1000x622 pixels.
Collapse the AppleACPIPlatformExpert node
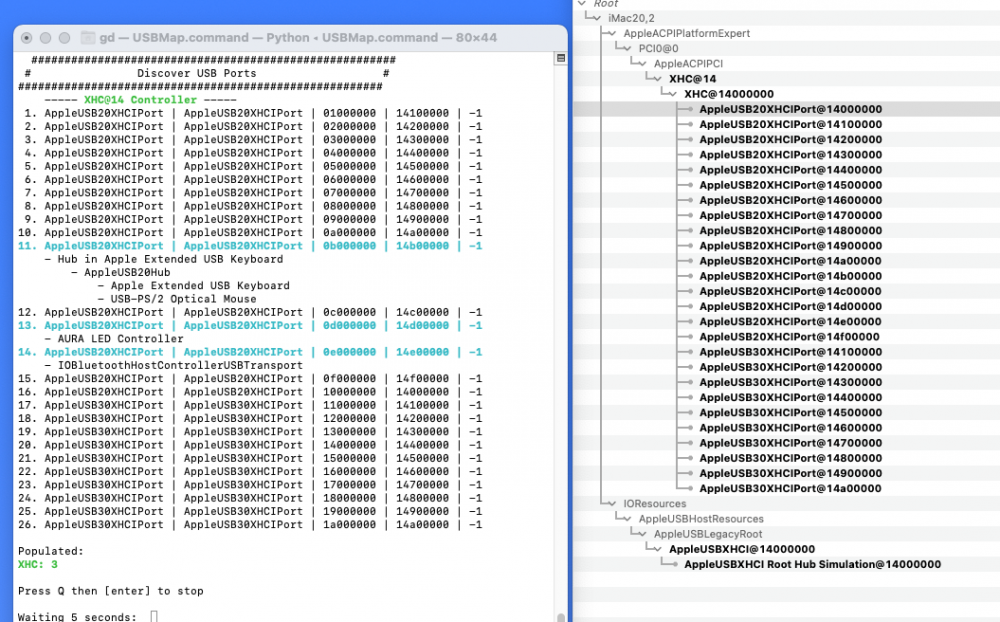click(x=612, y=33)
